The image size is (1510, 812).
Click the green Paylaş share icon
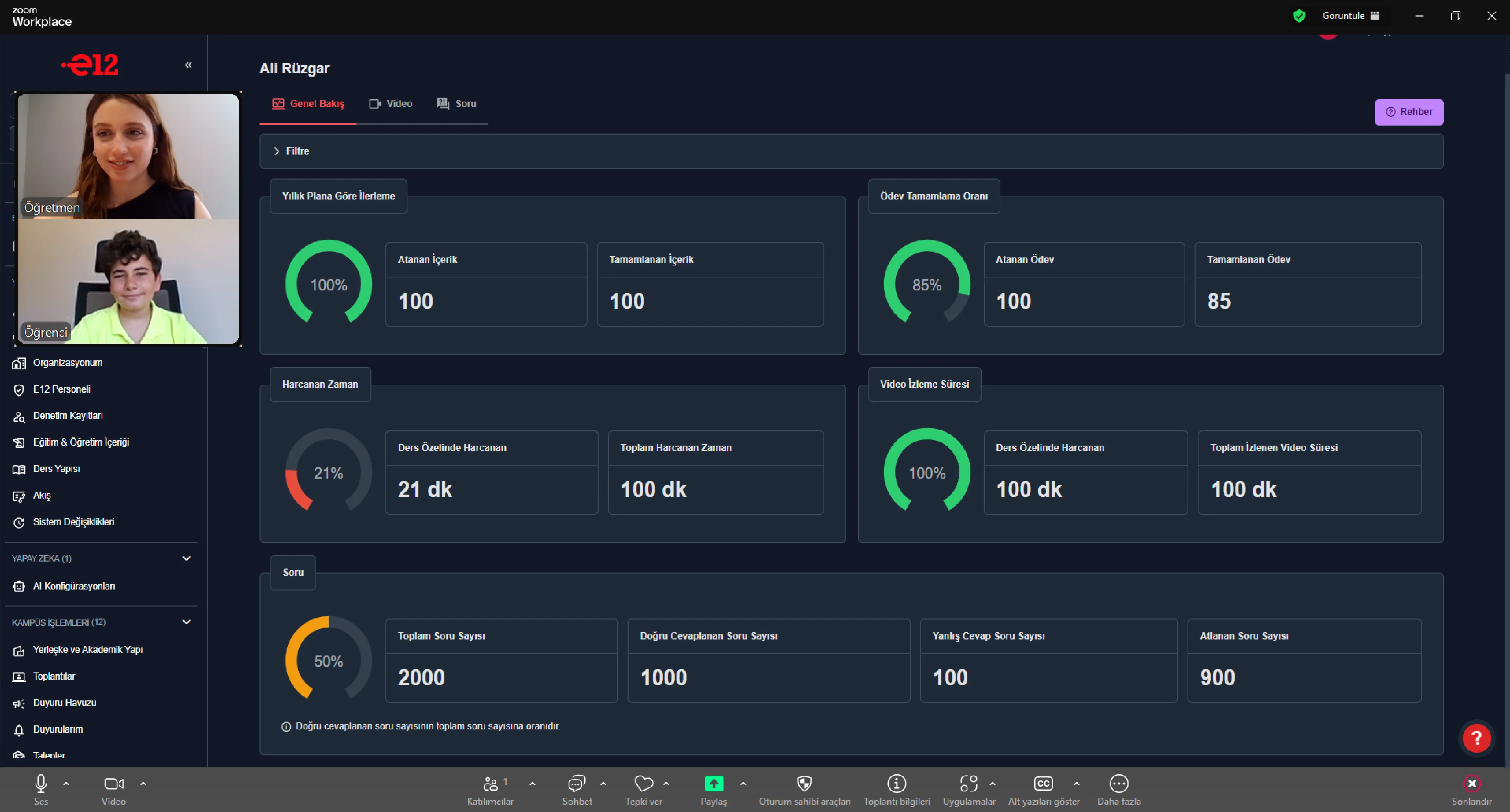(714, 784)
